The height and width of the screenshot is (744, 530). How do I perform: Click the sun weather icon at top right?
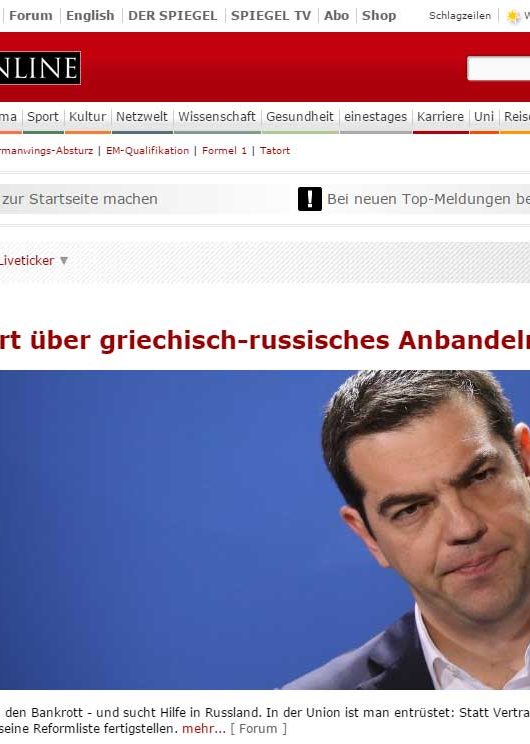pyautogui.click(x=513, y=17)
